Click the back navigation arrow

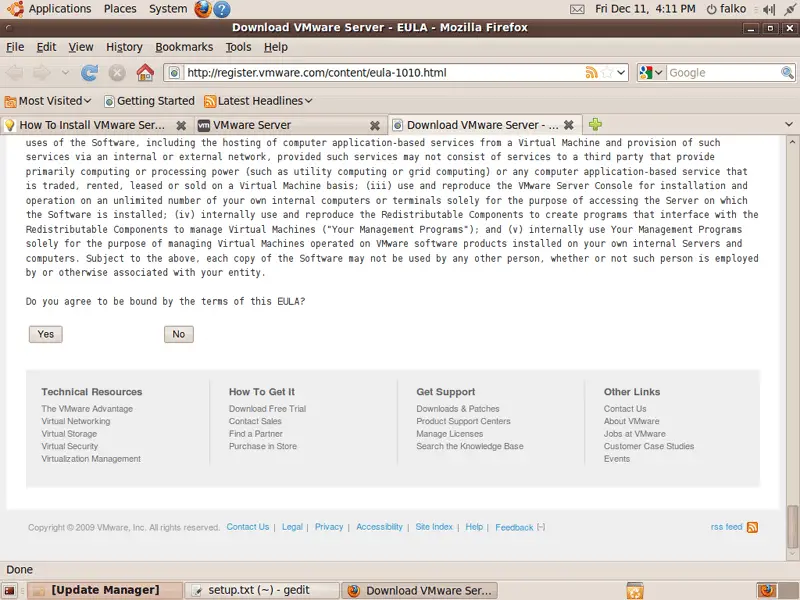[x=14, y=73]
